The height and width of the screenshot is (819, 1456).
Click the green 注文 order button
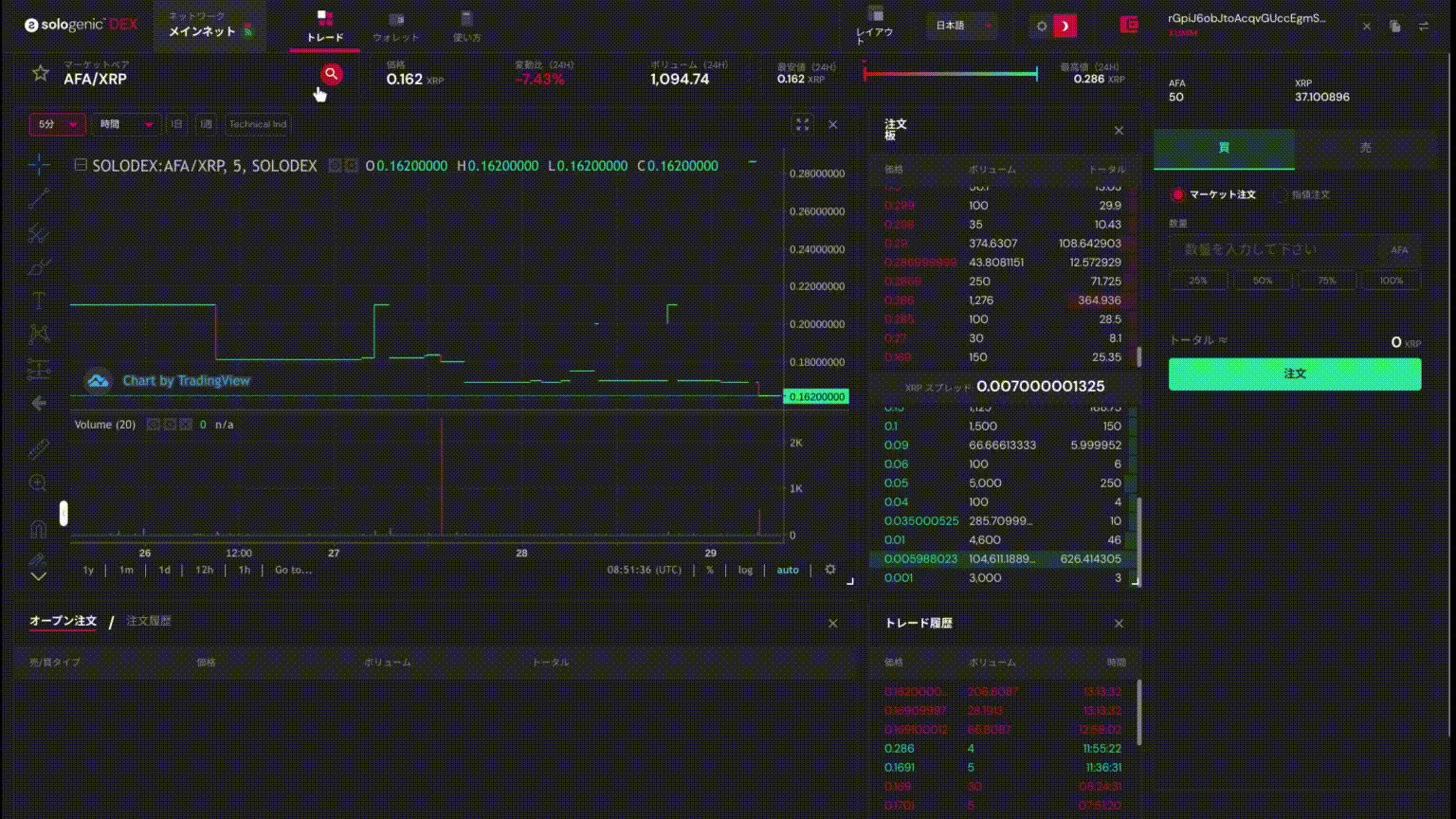1294,374
